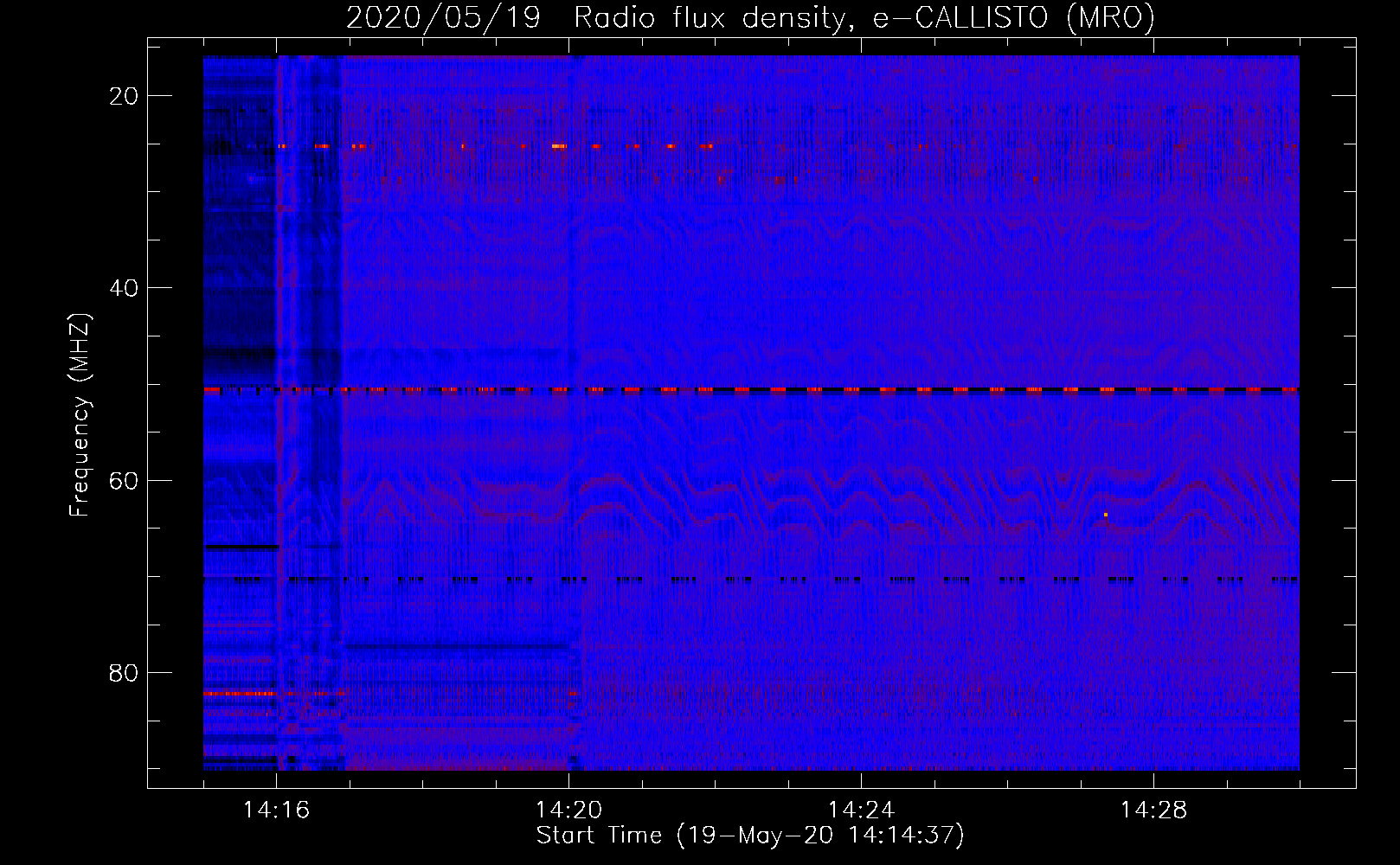This screenshot has width=1400, height=865.
Task: Click the 14:24 time tick label
Action: click(x=861, y=811)
